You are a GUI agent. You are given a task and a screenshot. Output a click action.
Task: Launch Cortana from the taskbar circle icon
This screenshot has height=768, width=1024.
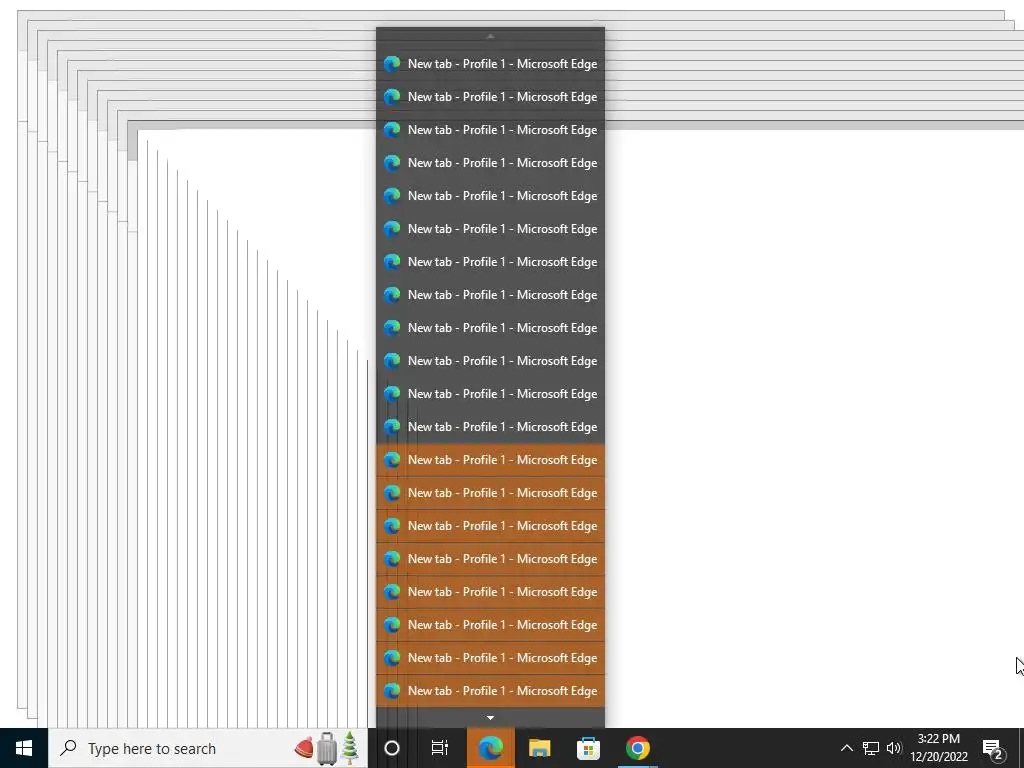392,748
